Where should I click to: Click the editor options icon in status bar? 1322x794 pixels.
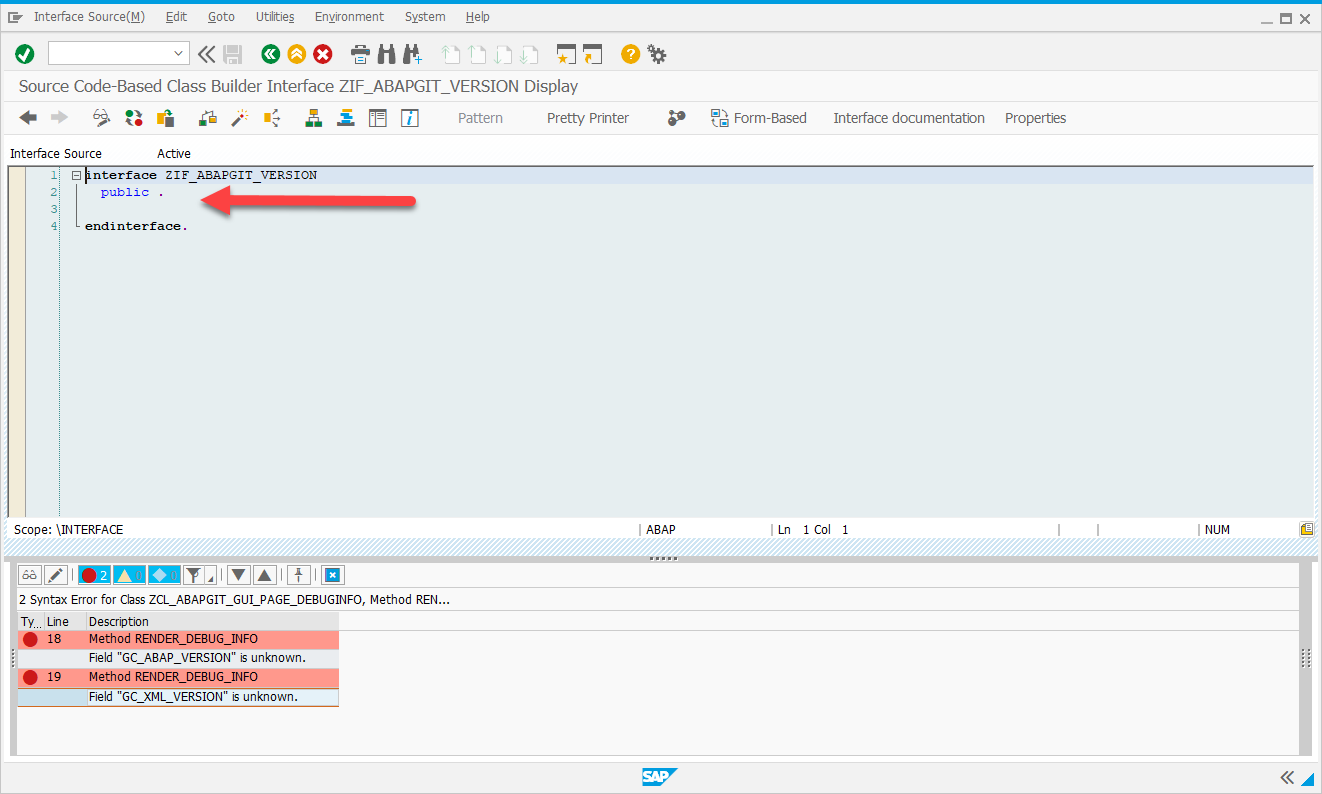point(1306,529)
